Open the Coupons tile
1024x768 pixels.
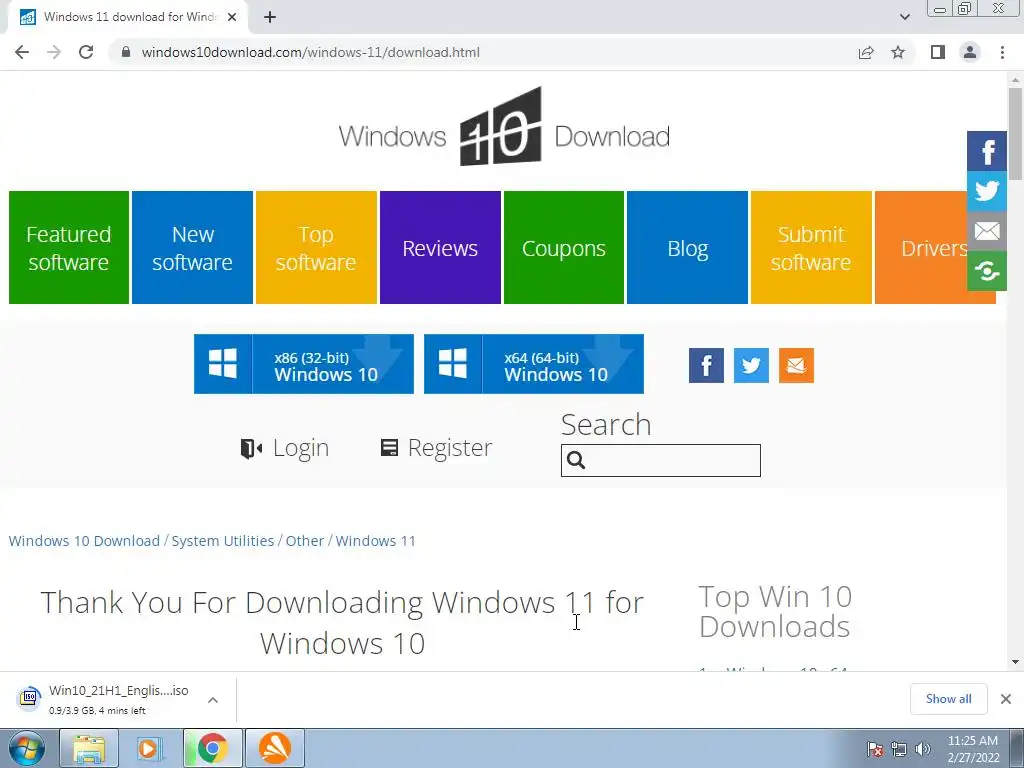pos(564,248)
